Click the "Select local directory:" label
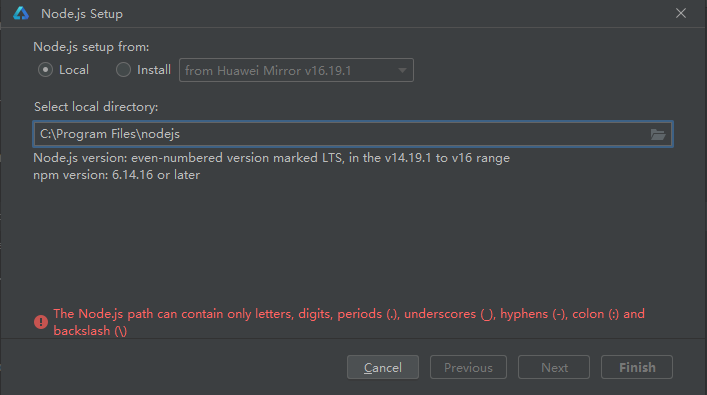Viewport: 707px width, 395px height. tap(96, 107)
